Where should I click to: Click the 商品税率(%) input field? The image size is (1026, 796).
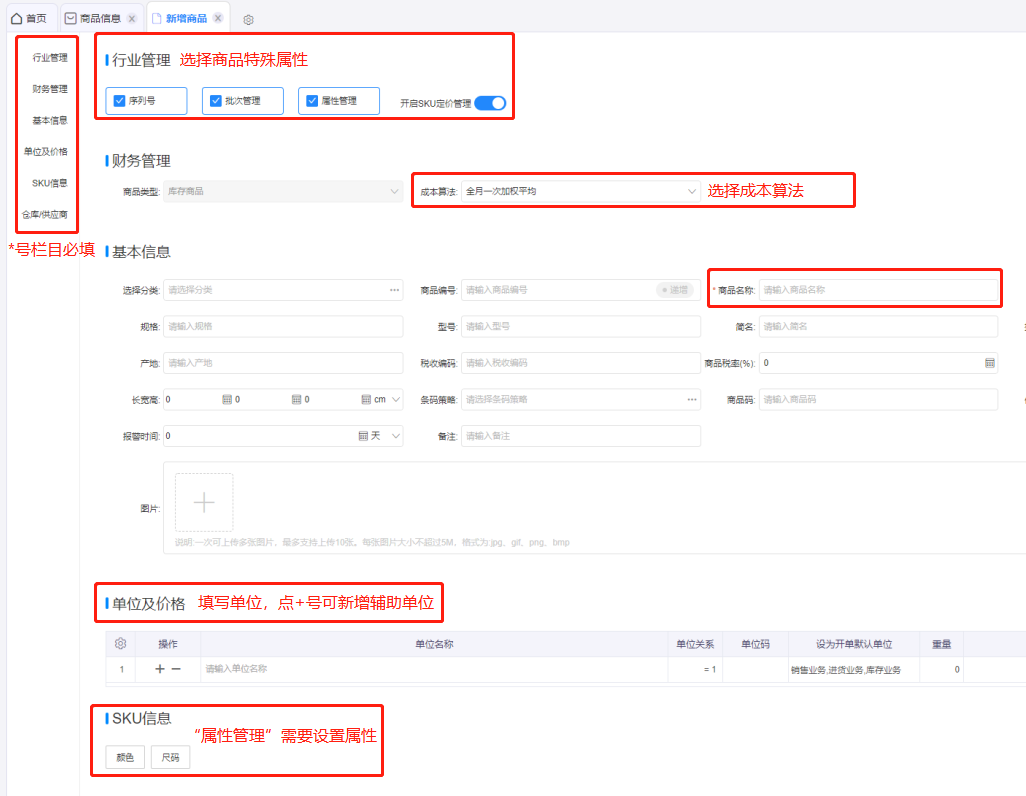[x=878, y=363]
